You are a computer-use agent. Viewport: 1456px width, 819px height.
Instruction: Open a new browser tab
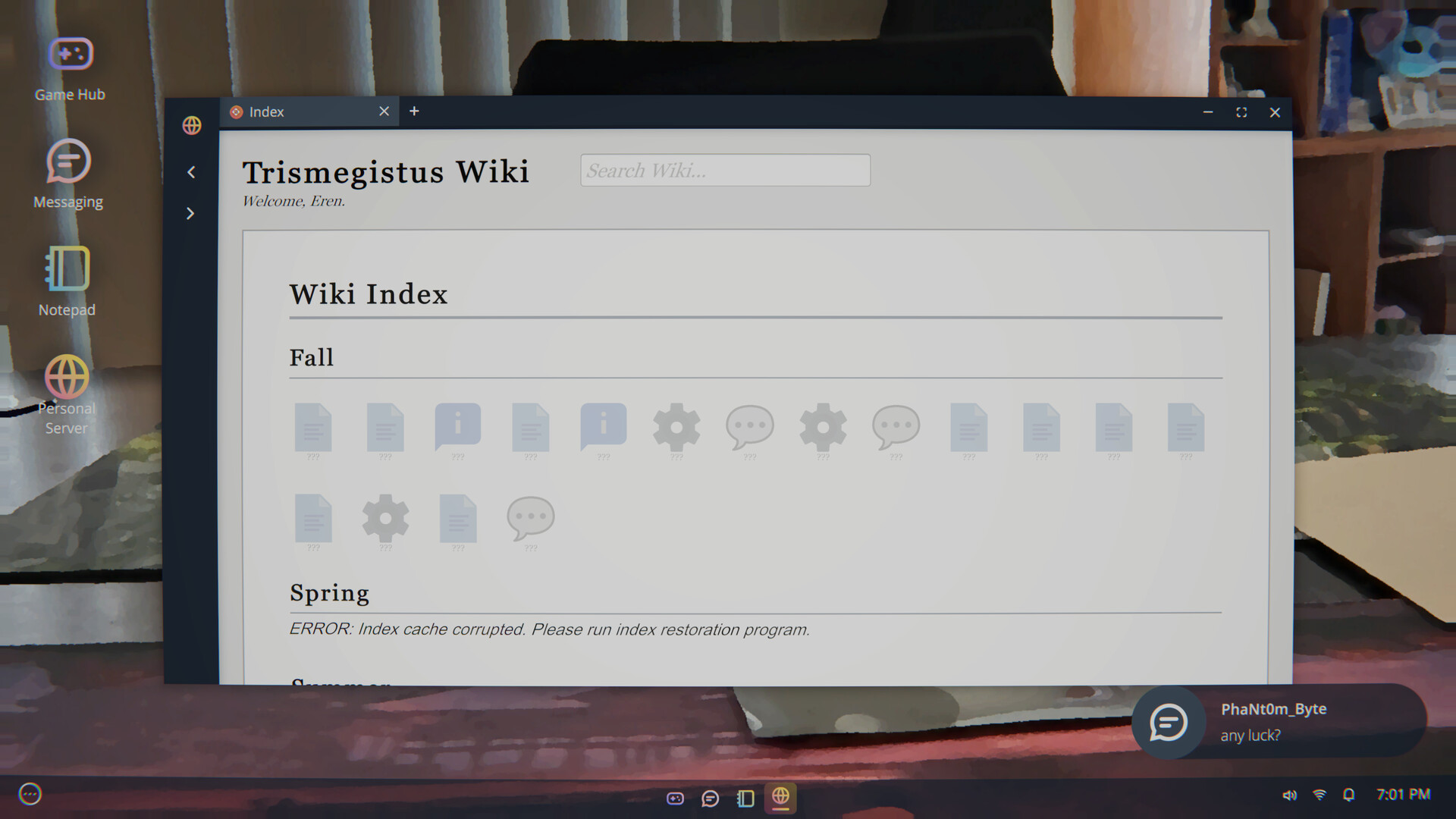click(x=414, y=111)
